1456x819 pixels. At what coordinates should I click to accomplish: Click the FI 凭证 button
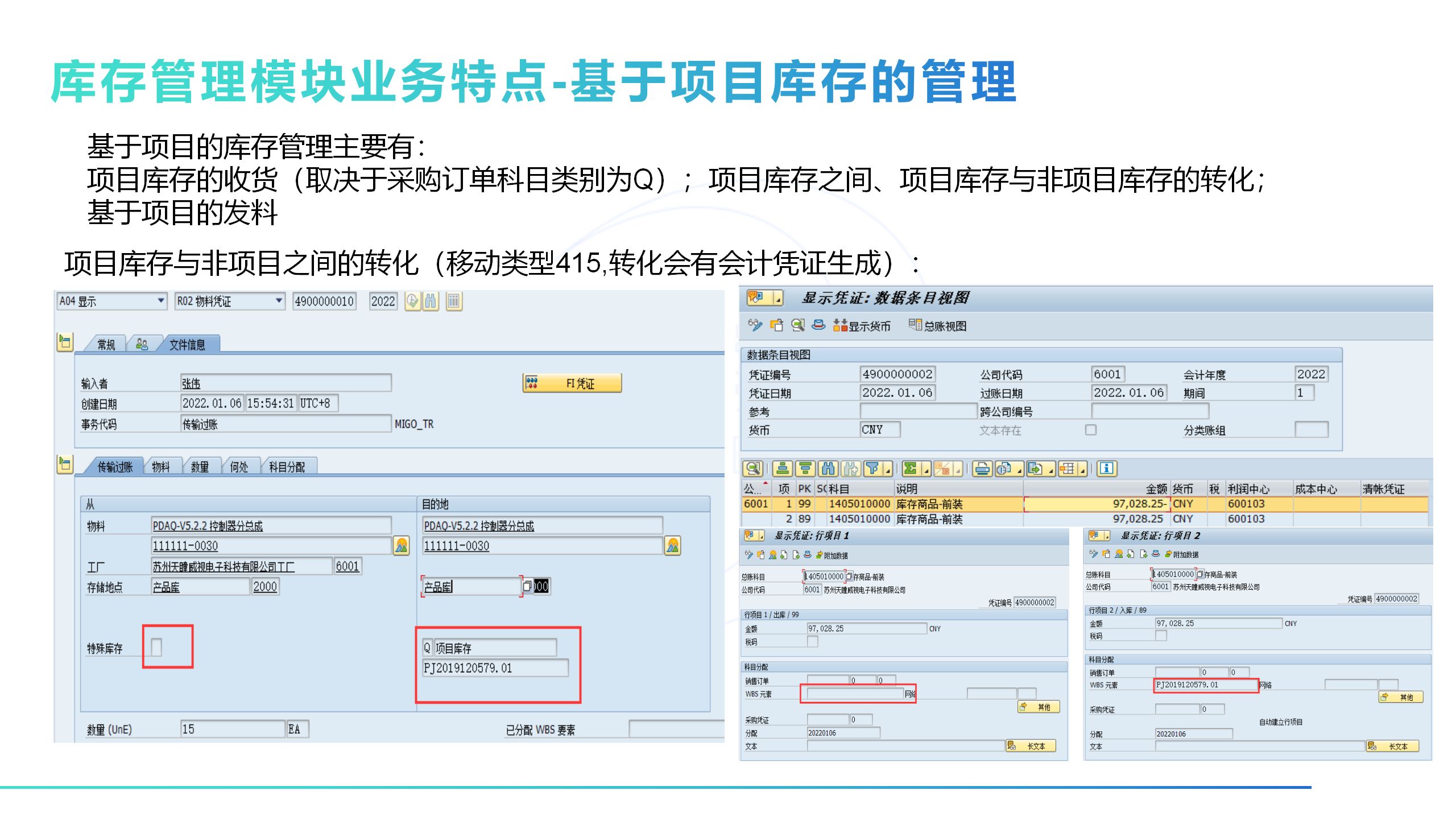point(572,383)
